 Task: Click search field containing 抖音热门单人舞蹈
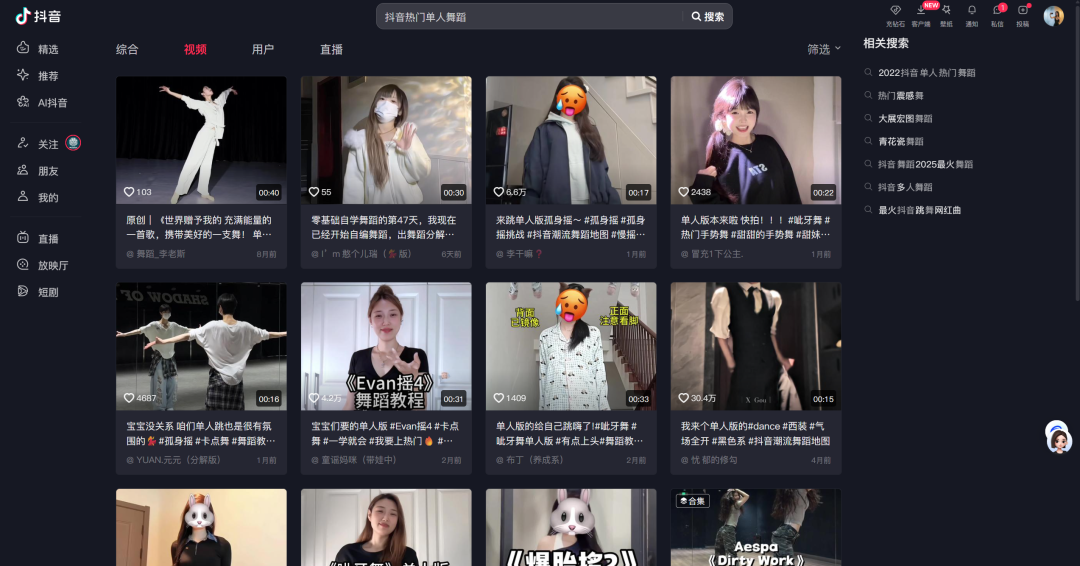(x=530, y=17)
